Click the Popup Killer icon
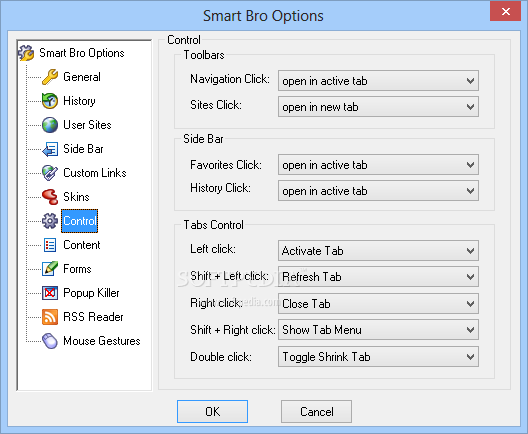 (50, 293)
